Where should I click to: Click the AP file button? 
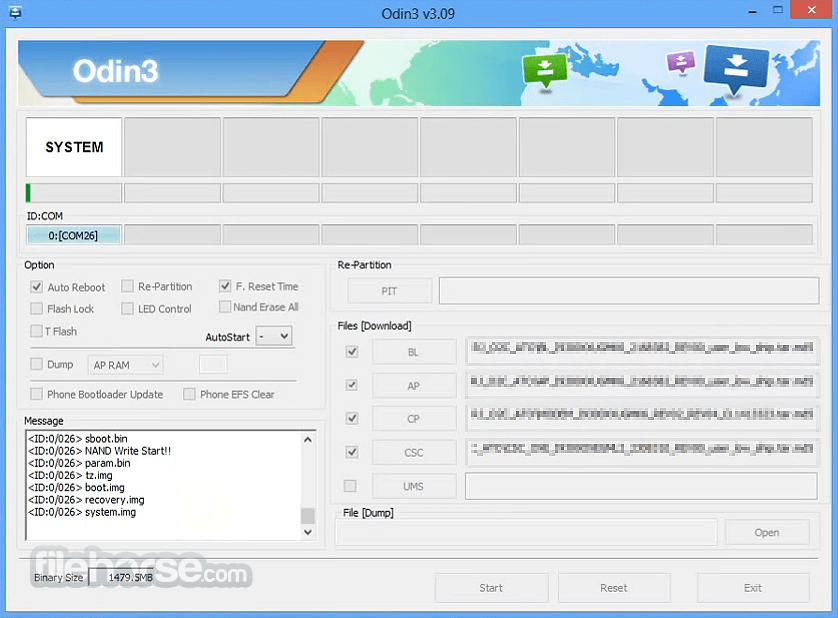click(413, 385)
